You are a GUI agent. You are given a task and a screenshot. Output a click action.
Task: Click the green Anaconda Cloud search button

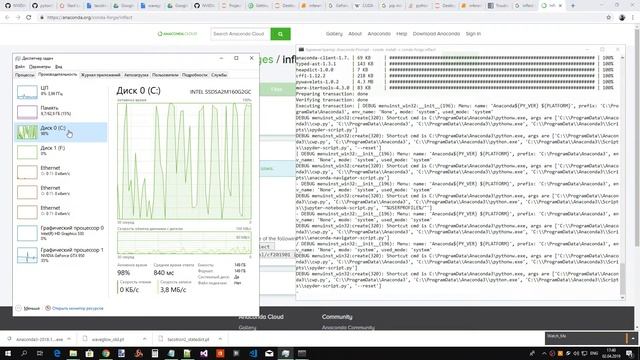coord(280,34)
